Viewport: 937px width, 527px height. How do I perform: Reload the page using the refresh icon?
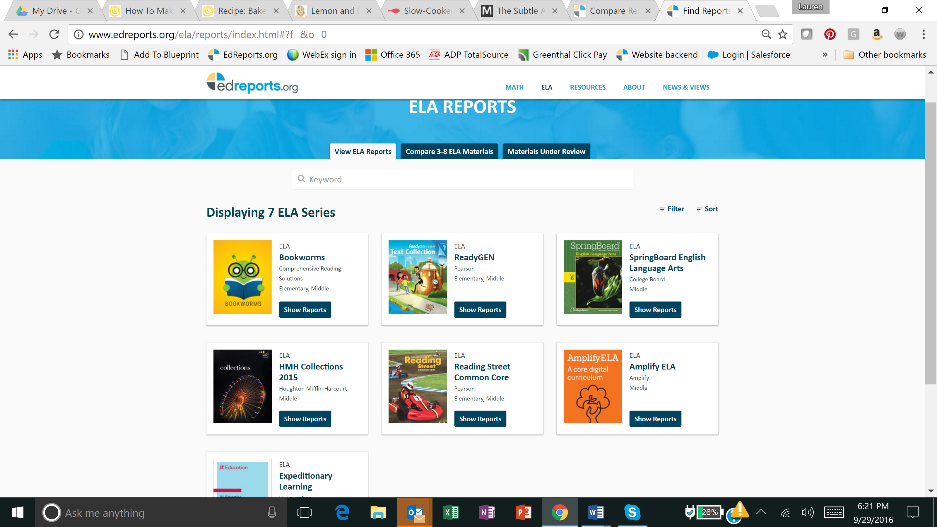(54, 34)
